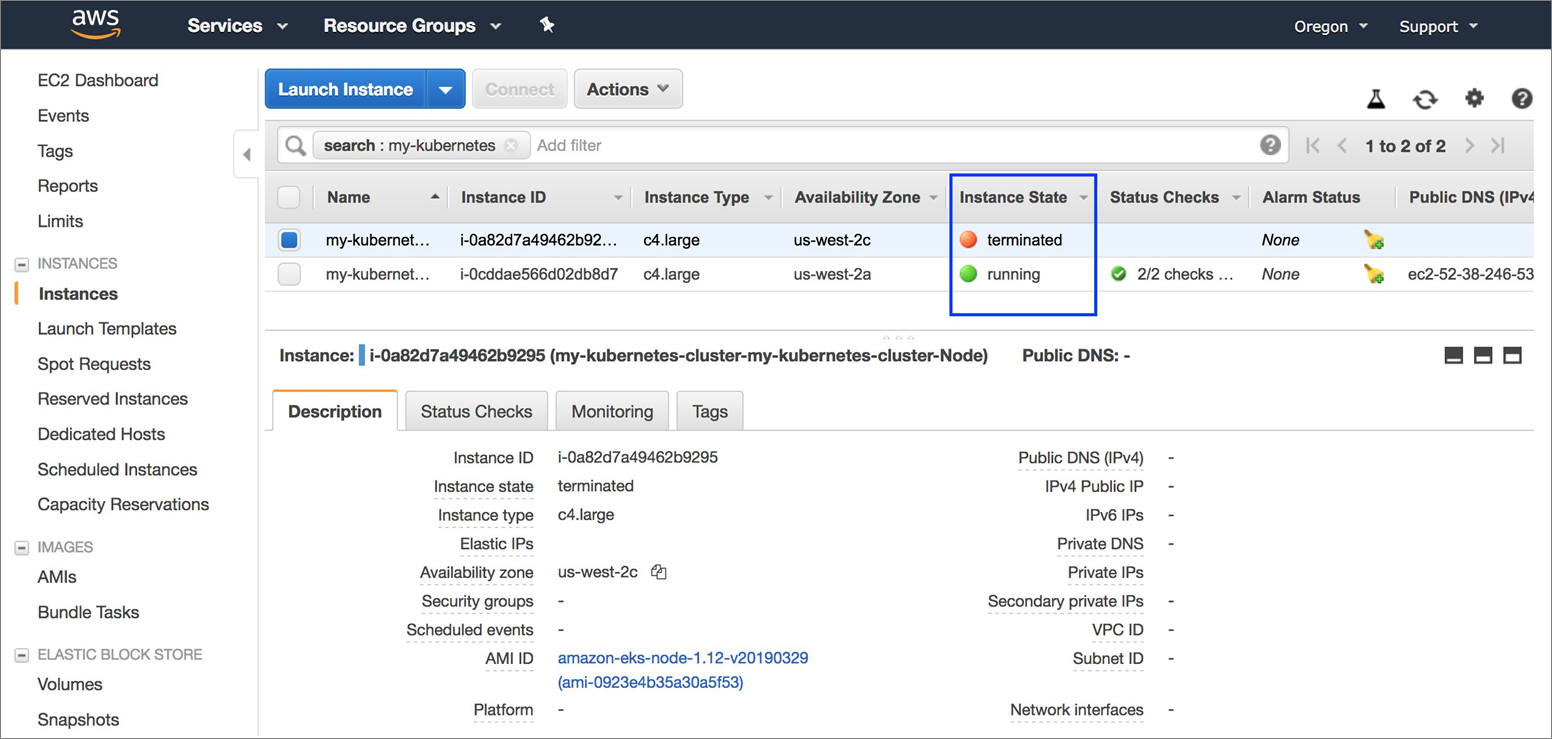The image size is (1552, 739).
Task: Go to last page of results
Action: click(1498, 146)
